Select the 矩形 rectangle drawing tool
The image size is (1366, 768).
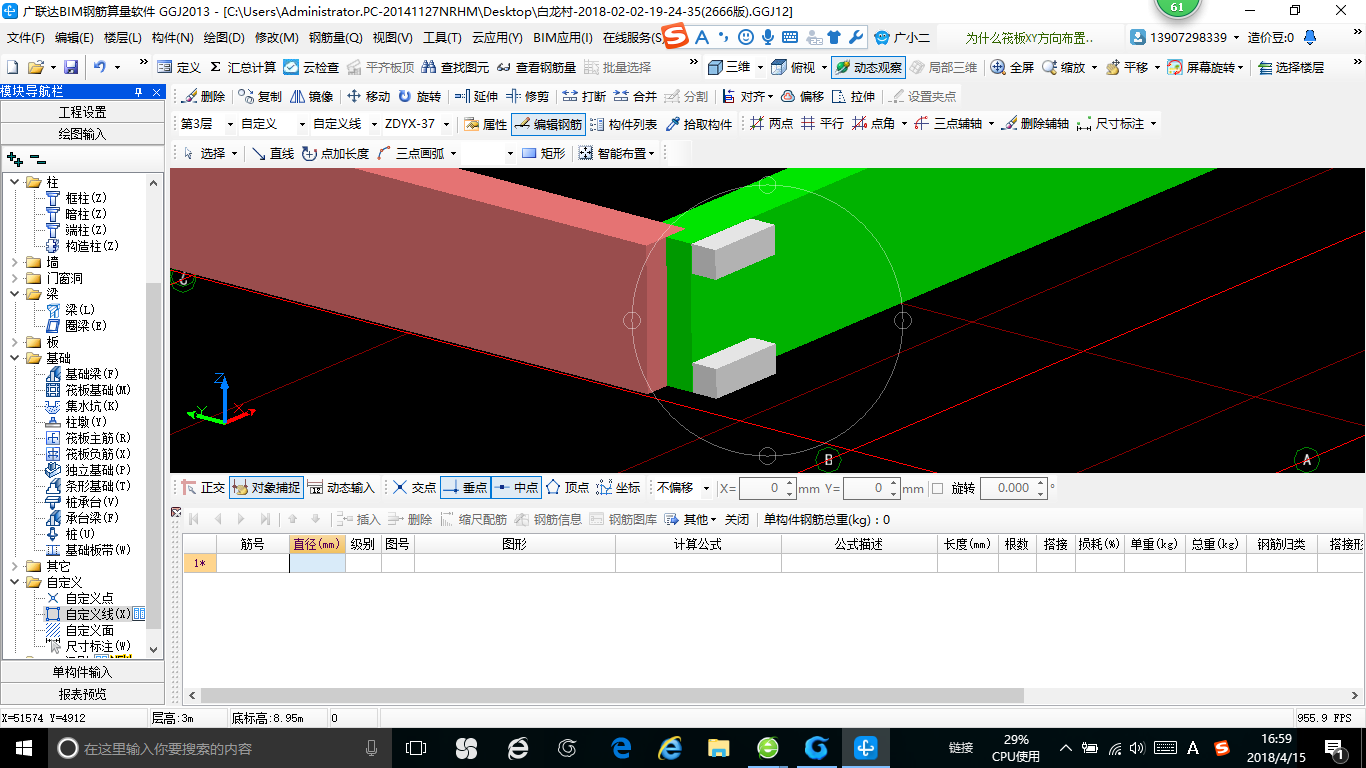coord(543,153)
